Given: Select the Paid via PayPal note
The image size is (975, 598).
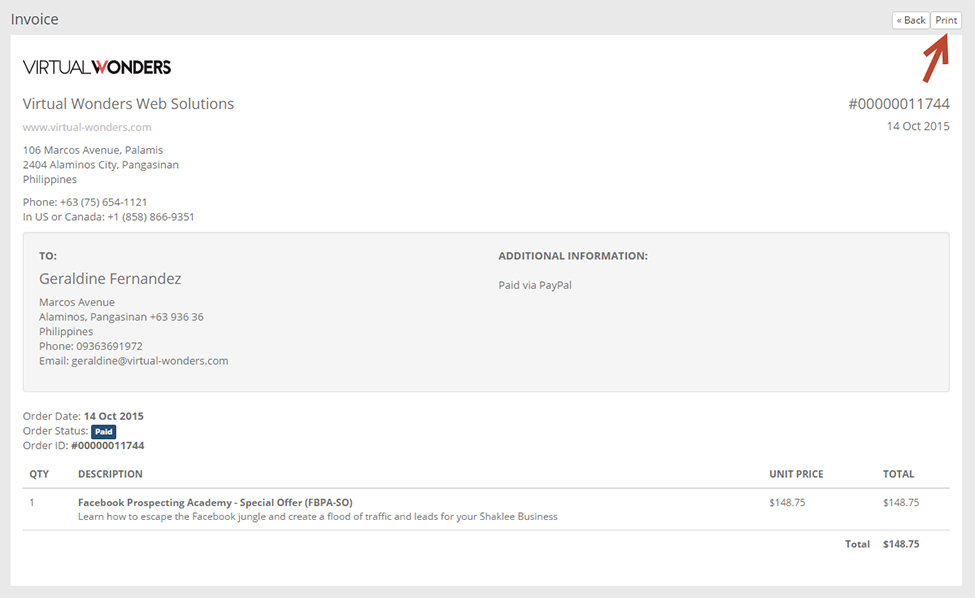Looking at the screenshot, I should (x=535, y=285).
